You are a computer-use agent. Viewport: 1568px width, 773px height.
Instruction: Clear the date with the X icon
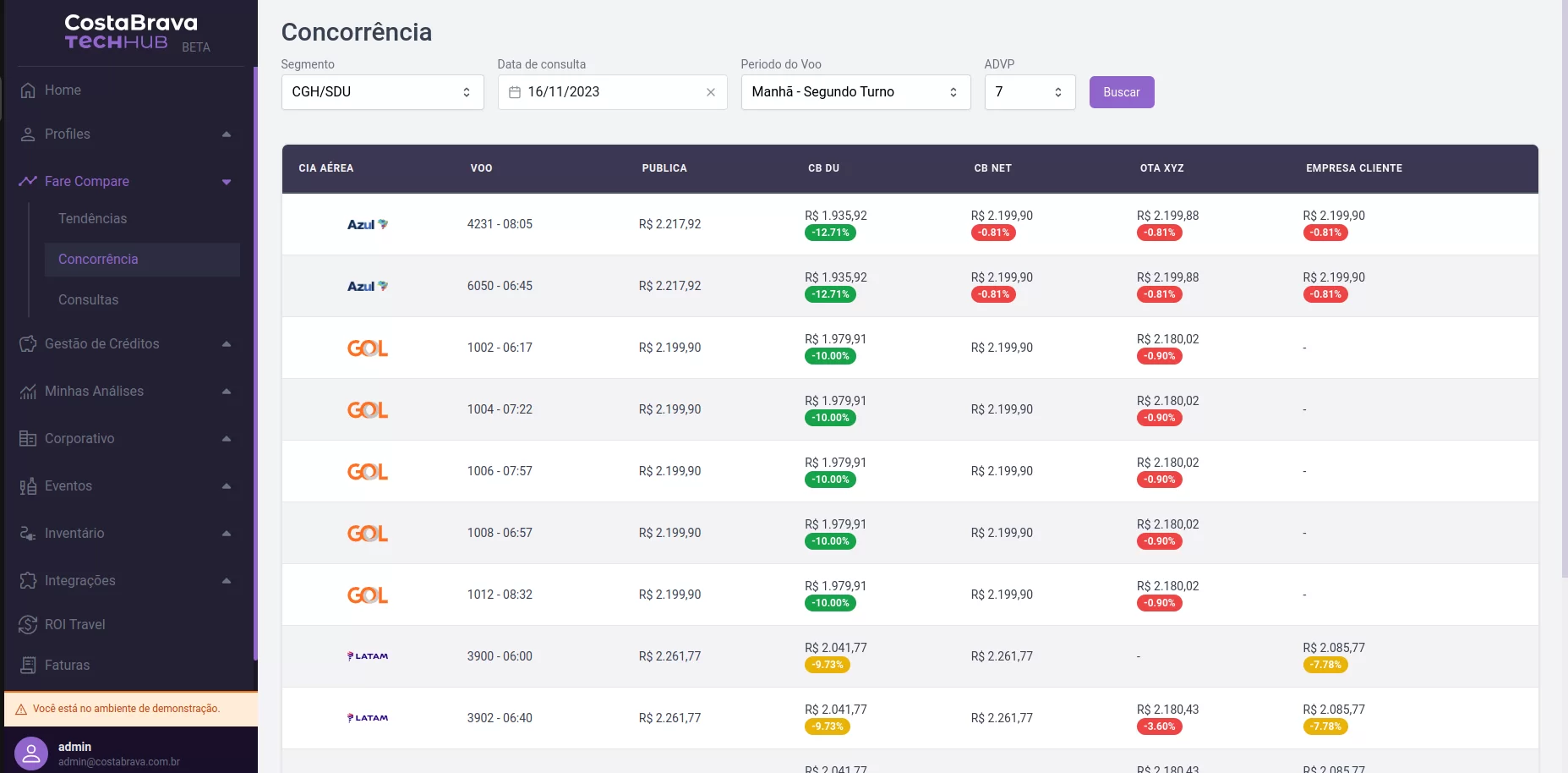[x=710, y=92]
